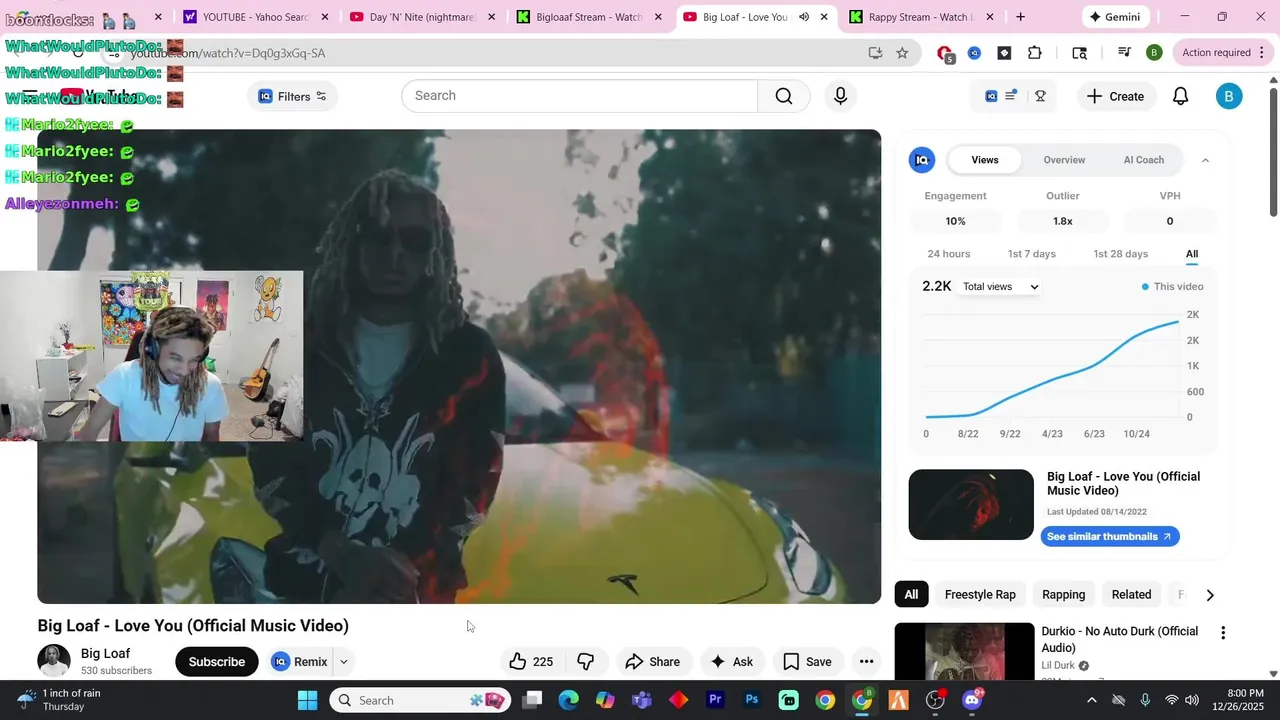1280x720 pixels.
Task: Select the All category chip
Action: tap(911, 595)
